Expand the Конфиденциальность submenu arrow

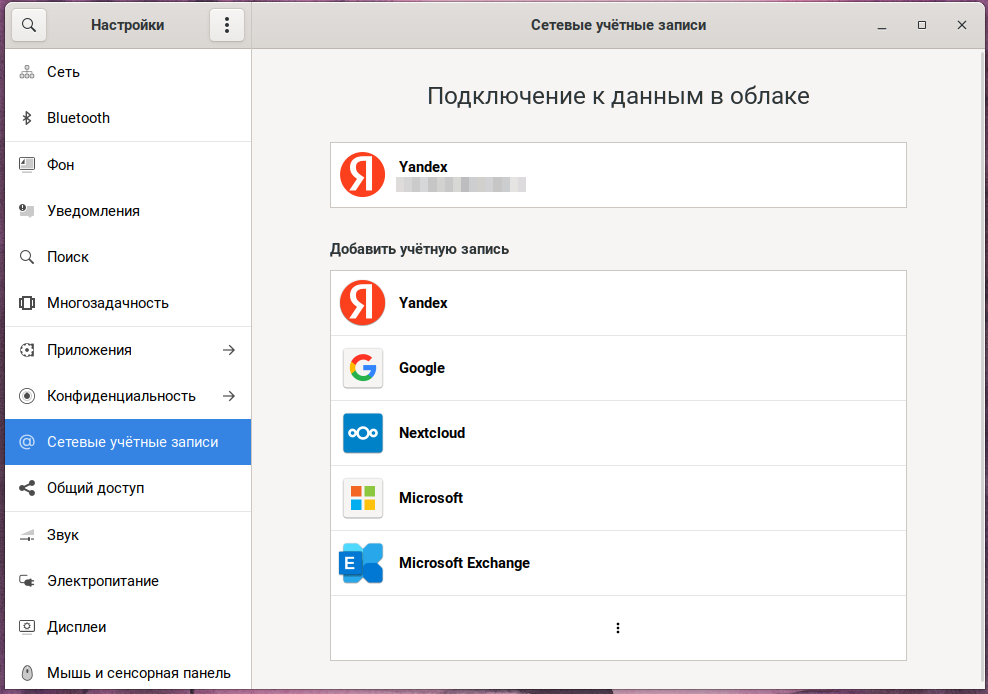(x=229, y=396)
